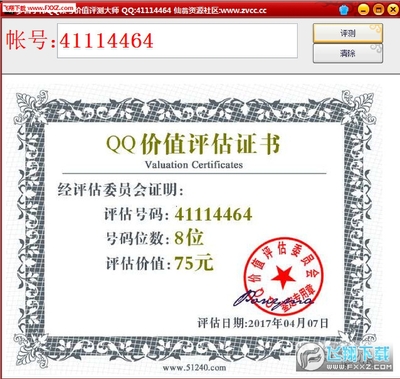Click the blue handwritten signature on the seal
The height and width of the screenshot is (379, 400).
(x=273, y=298)
